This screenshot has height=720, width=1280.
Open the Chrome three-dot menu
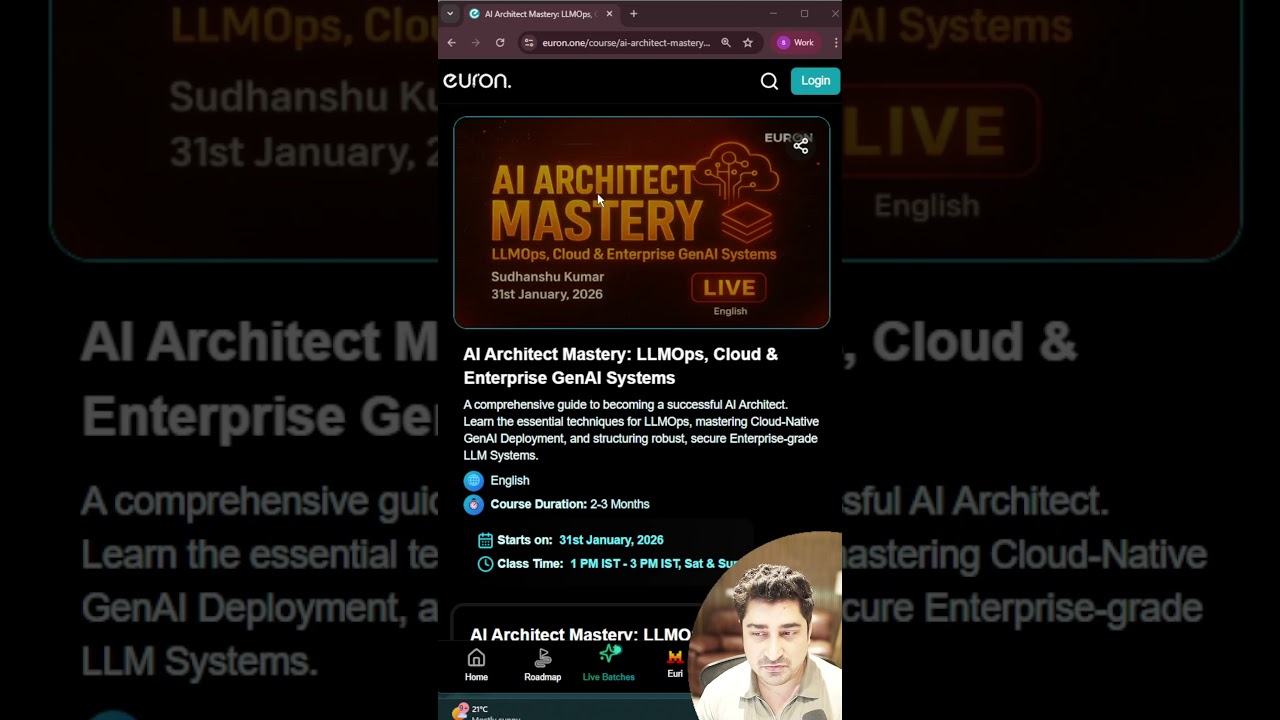pyautogui.click(x=835, y=43)
